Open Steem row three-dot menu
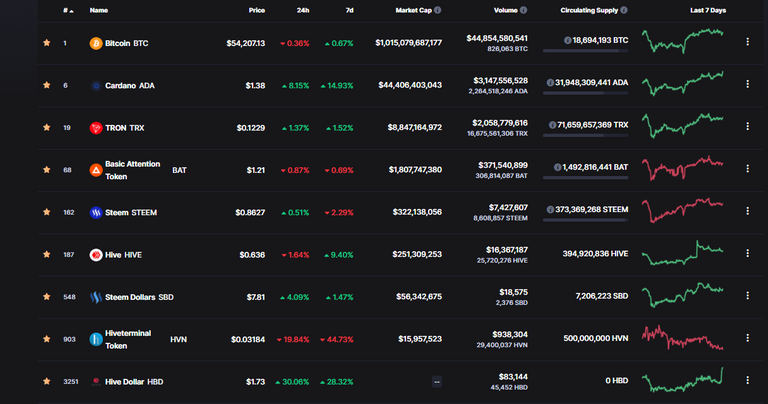Screen dimensions: 768x404 pyautogui.click(x=747, y=211)
